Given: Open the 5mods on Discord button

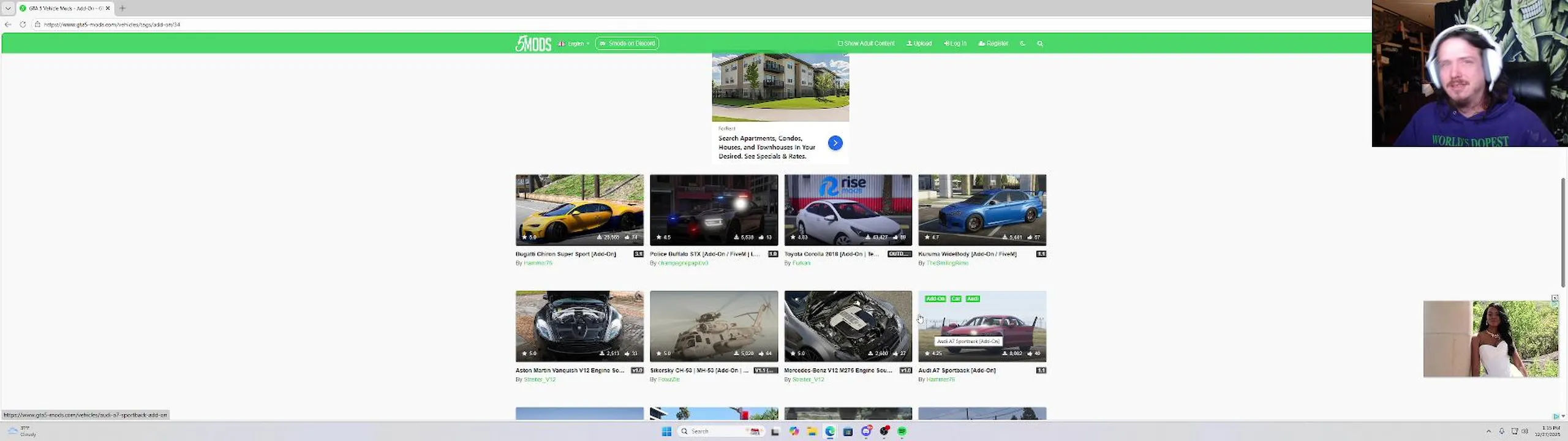Looking at the screenshot, I should [x=627, y=43].
